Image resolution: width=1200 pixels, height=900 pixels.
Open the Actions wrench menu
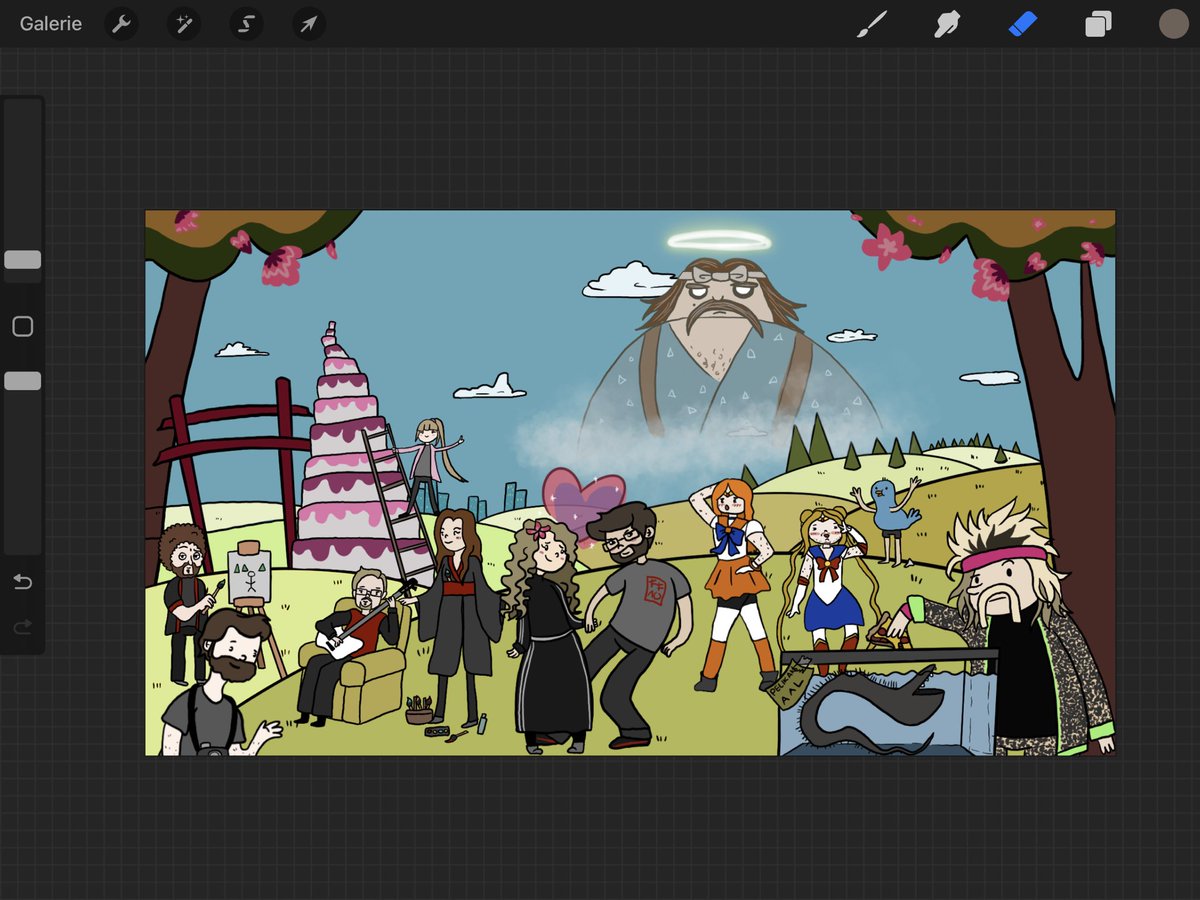121,24
